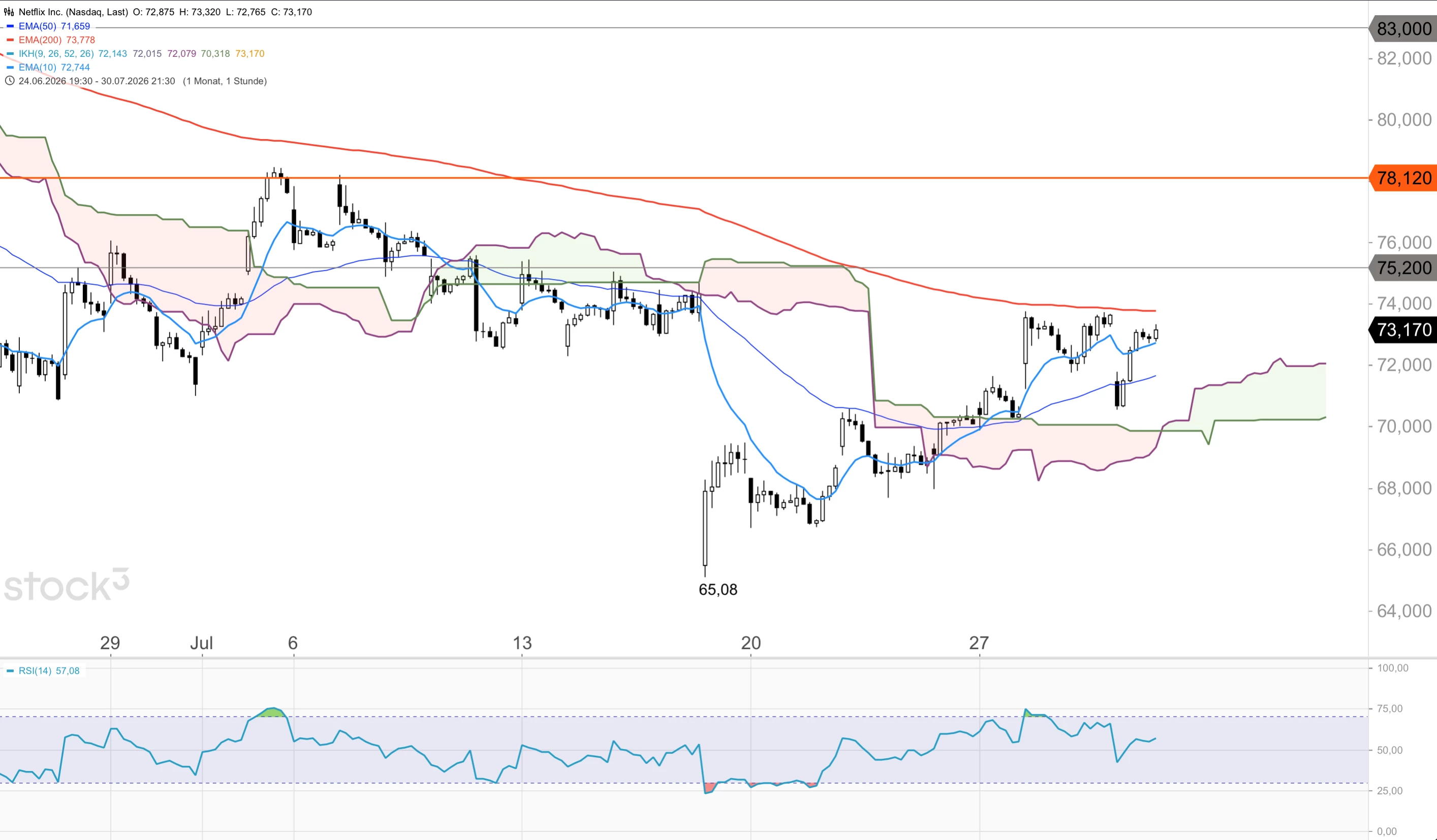This screenshot has width=1437, height=840.
Task: Click the close value "C: 73,170" in header
Action: point(291,12)
